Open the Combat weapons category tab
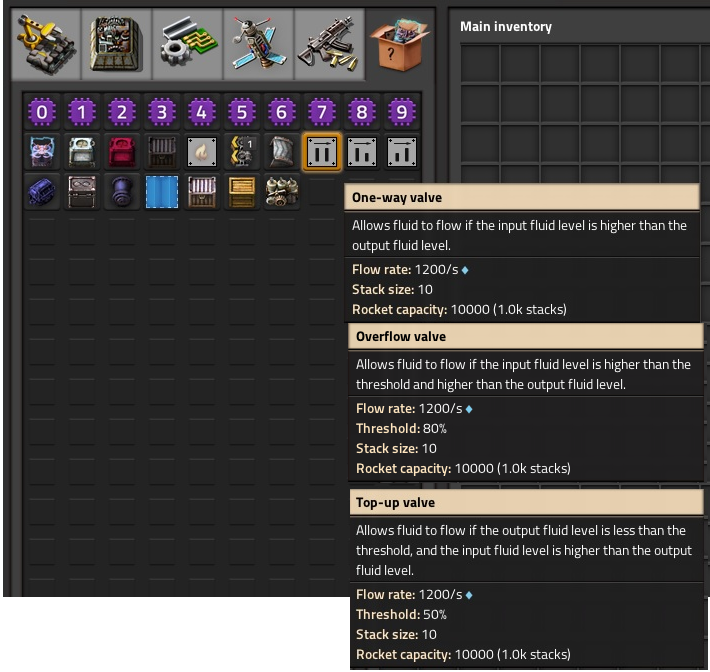 tap(329, 45)
